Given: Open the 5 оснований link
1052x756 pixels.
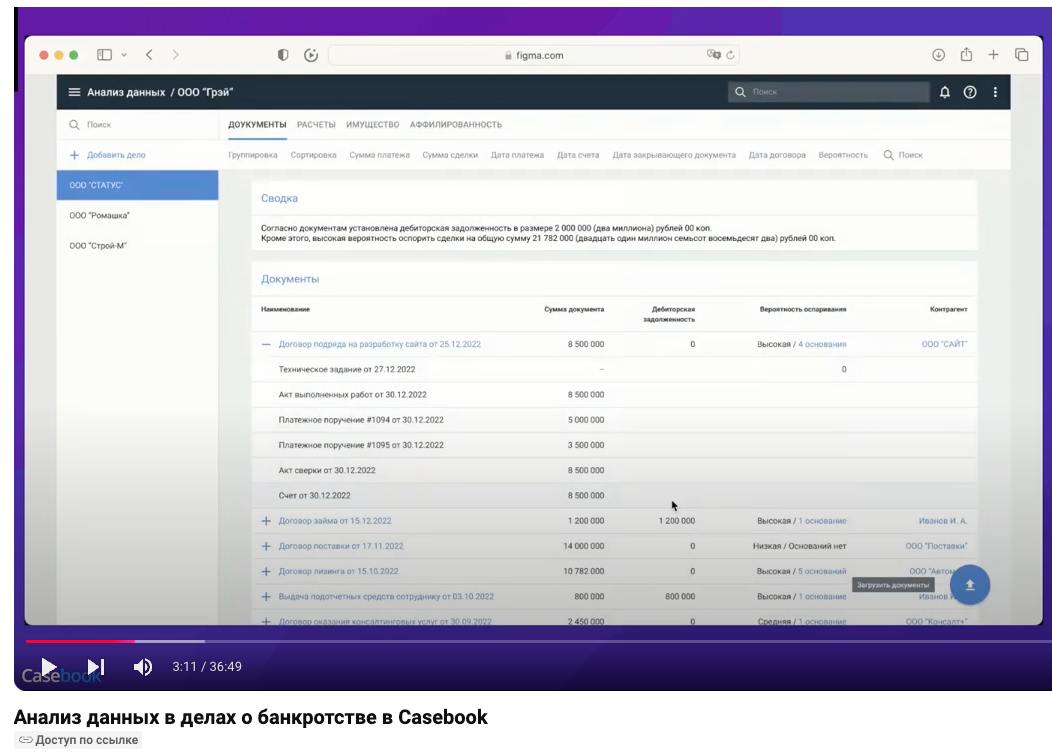Looking at the screenshot, I should (822, 572).
